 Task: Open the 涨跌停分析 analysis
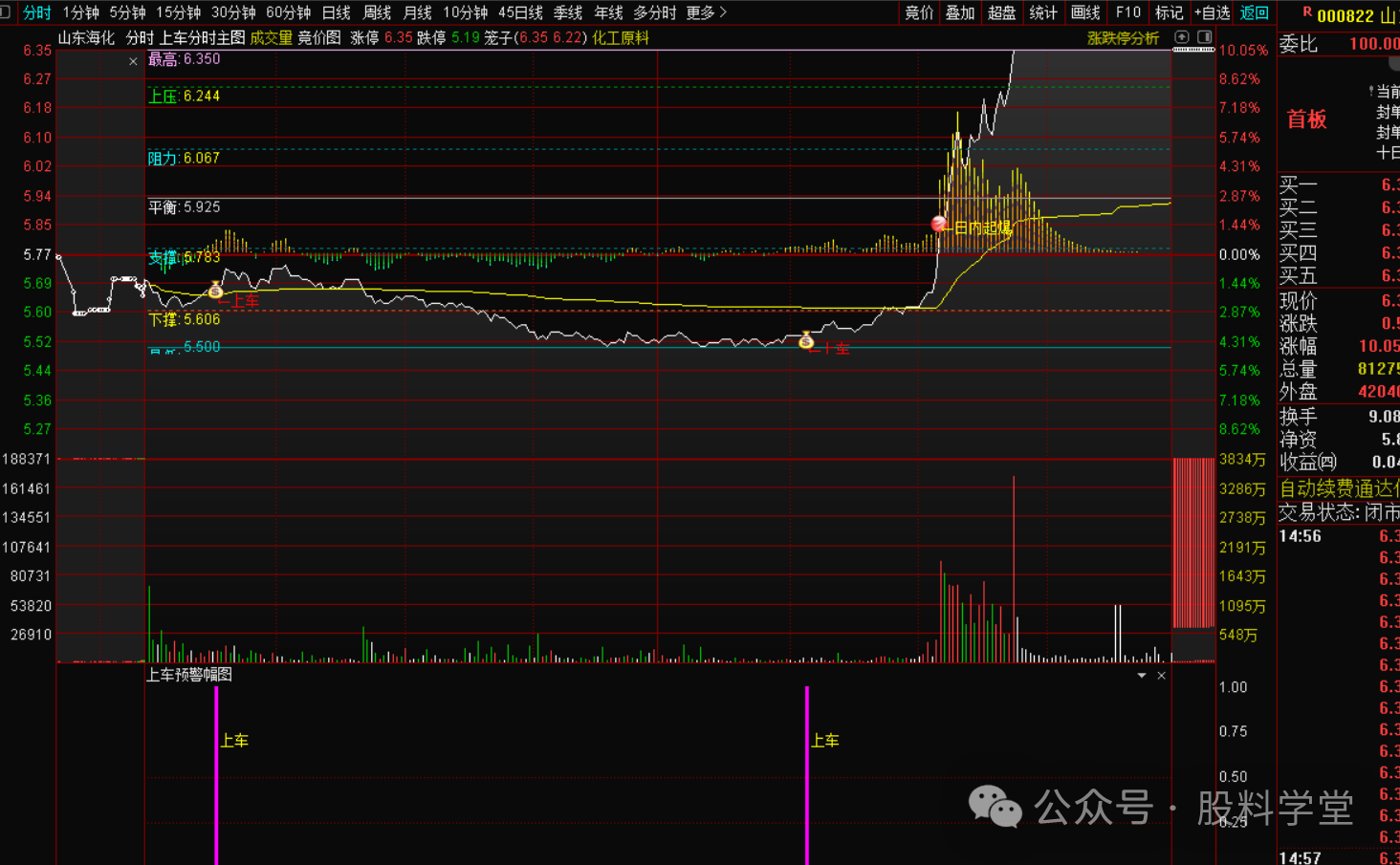[1123, 38]
